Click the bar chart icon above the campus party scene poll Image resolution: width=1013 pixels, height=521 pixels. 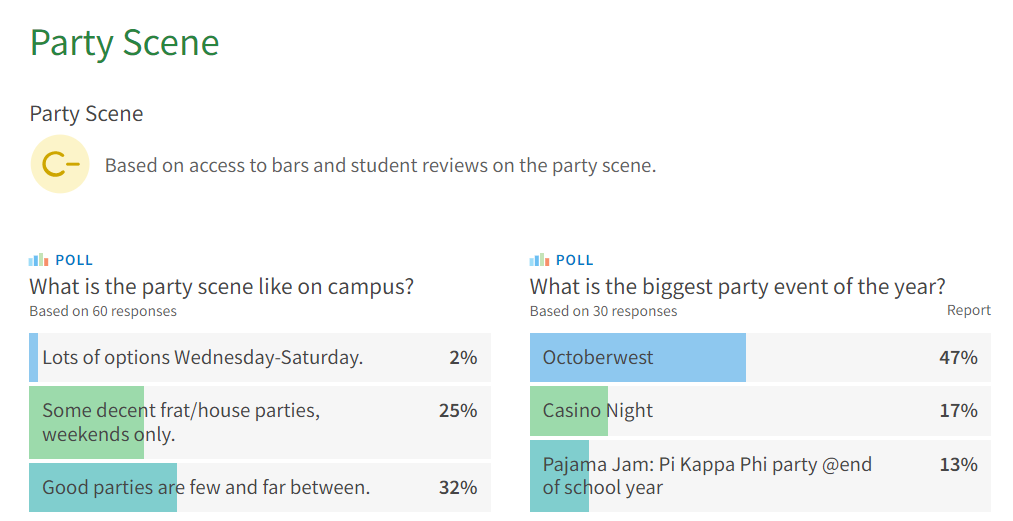click(38, 260)
